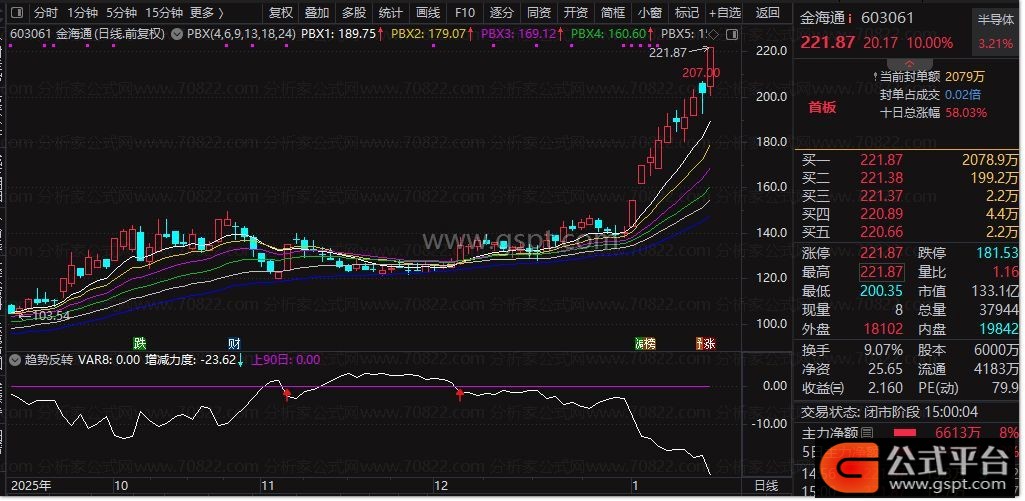Open the F10 company info menu
The image size is (1025, 501).
(464, 13)
